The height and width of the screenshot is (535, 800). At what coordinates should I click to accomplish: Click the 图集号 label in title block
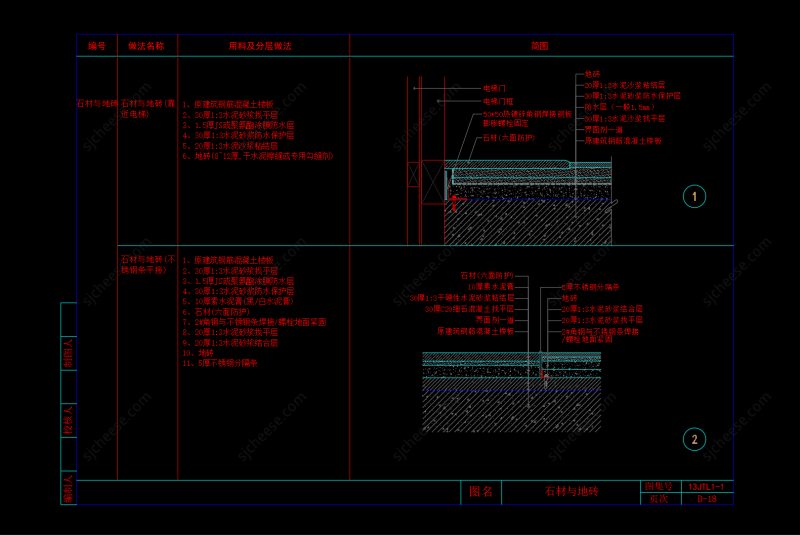(x=659, y=486)
